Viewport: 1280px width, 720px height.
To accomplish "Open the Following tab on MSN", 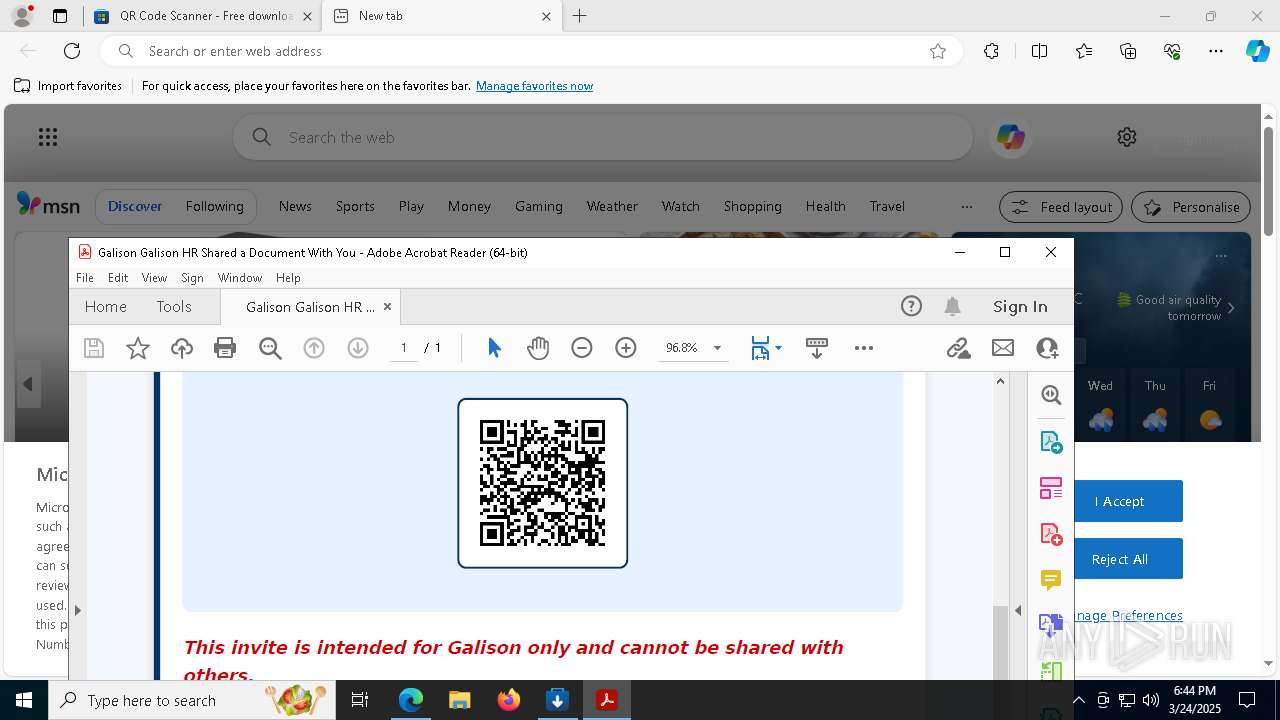I will tap(214, 206).
